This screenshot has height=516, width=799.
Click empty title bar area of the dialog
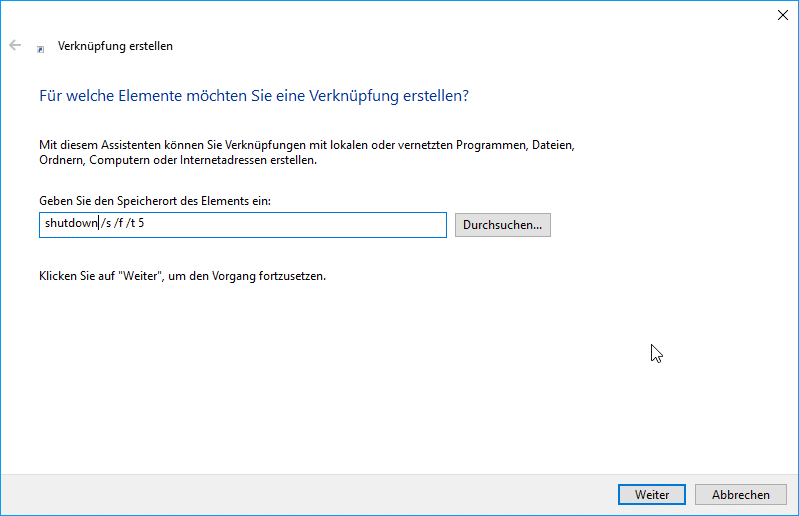[x=400, y=14]
